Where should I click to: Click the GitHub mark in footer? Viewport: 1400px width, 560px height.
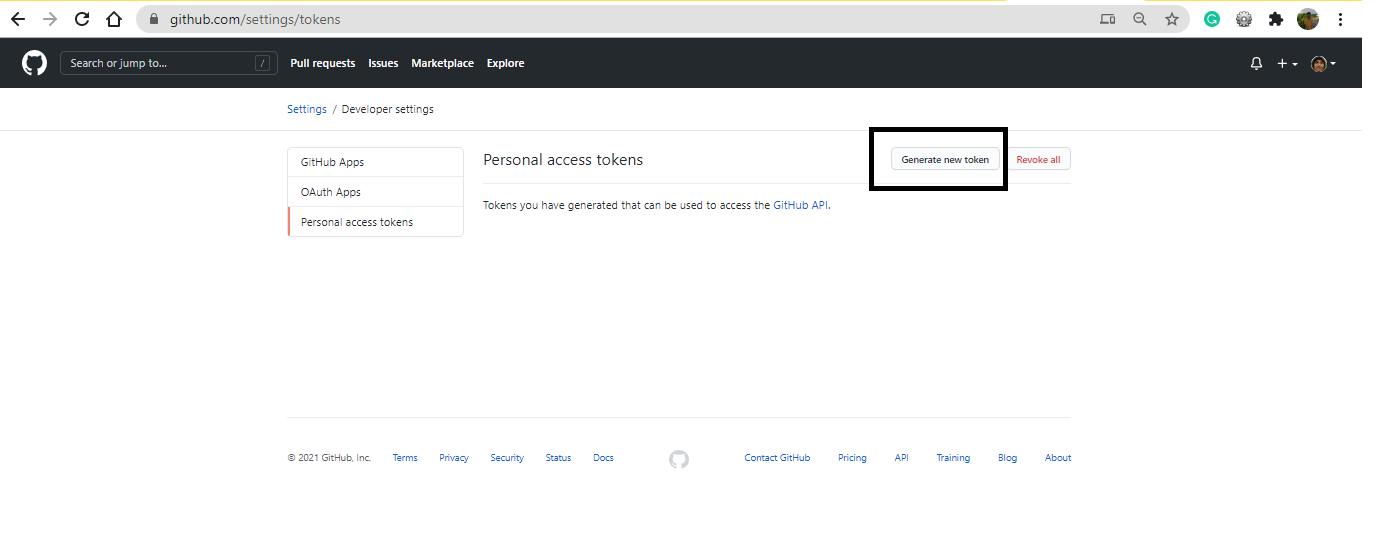point(679,459)
